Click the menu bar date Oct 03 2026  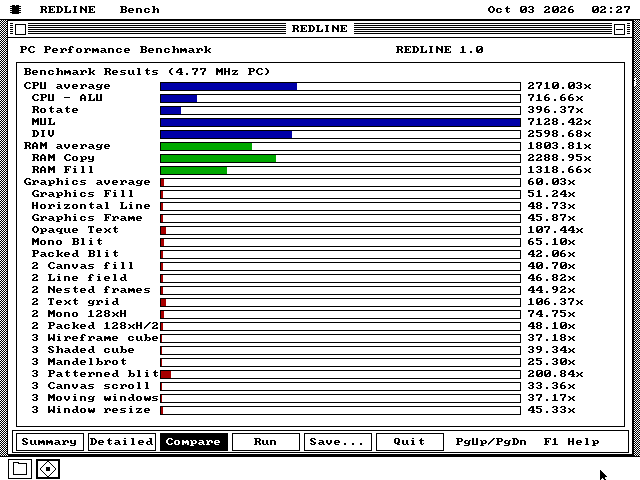[531, 9]
